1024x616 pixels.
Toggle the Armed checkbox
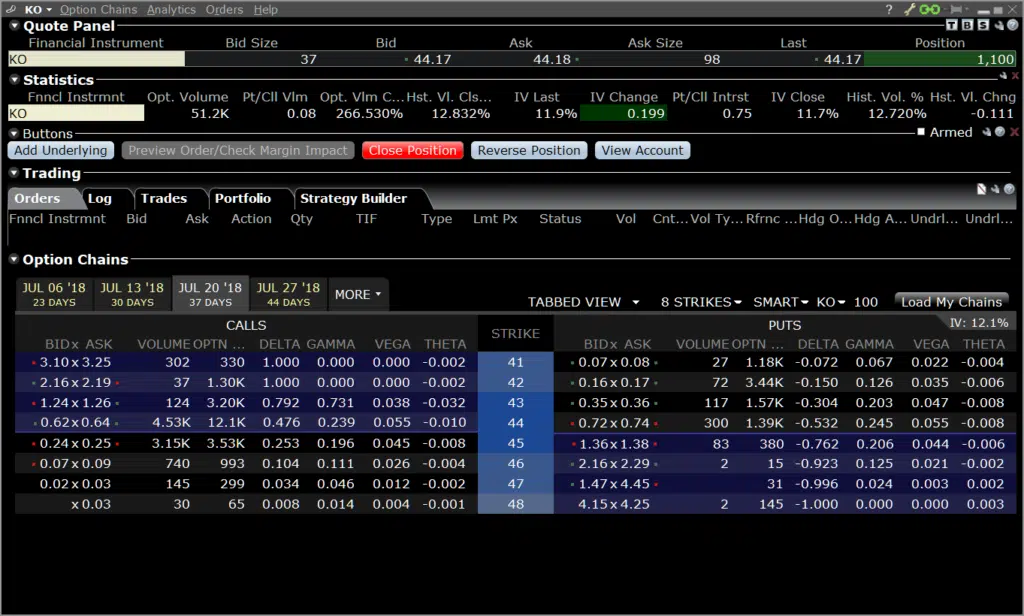pyautogui.click(x=920, y=132)
